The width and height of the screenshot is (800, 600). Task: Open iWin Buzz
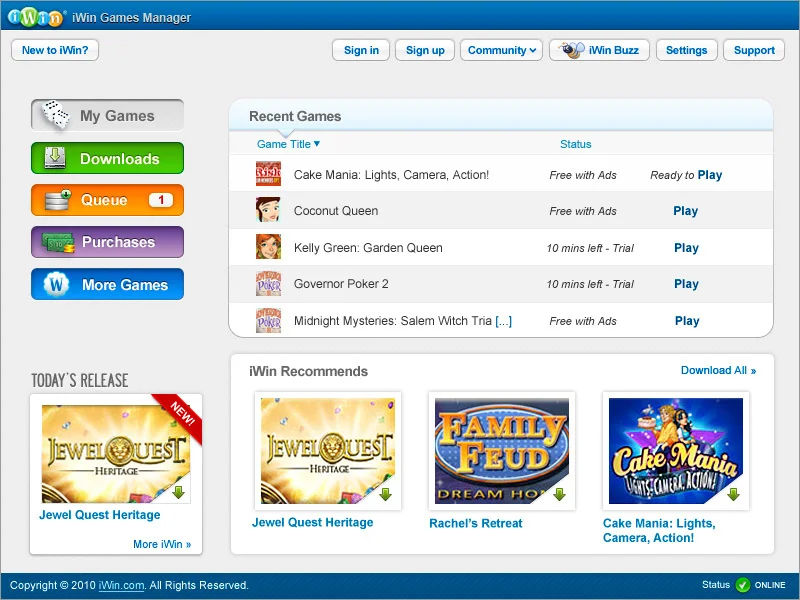(x=599, y=50)
